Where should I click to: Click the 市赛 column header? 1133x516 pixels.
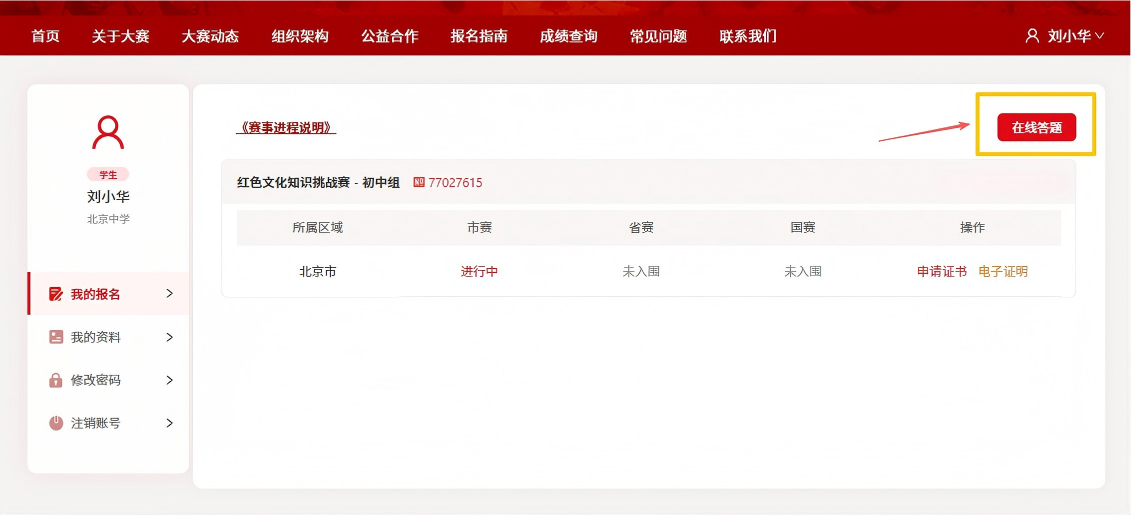(479, 228)
